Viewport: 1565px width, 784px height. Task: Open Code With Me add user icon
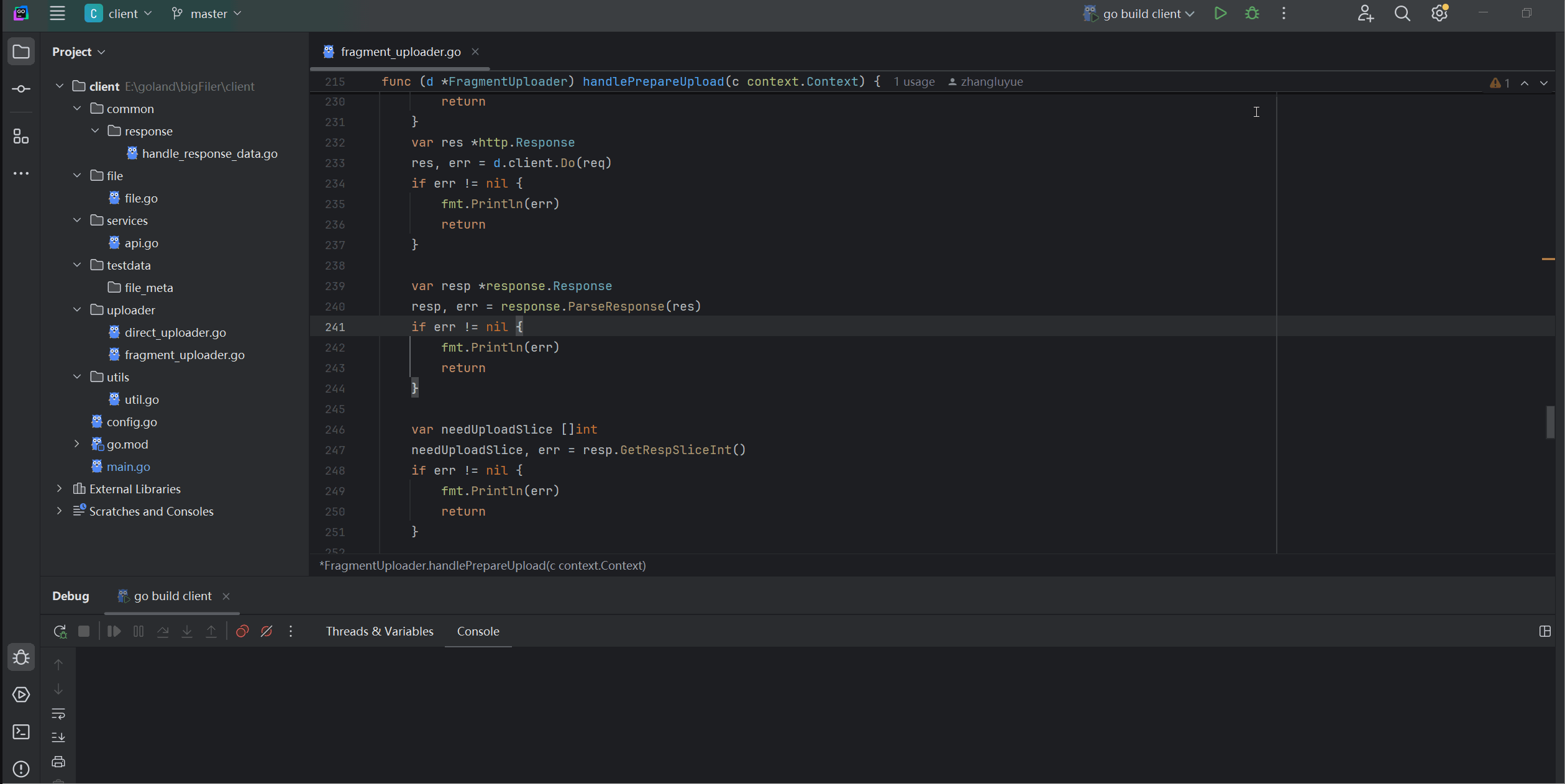(1365, 13)
